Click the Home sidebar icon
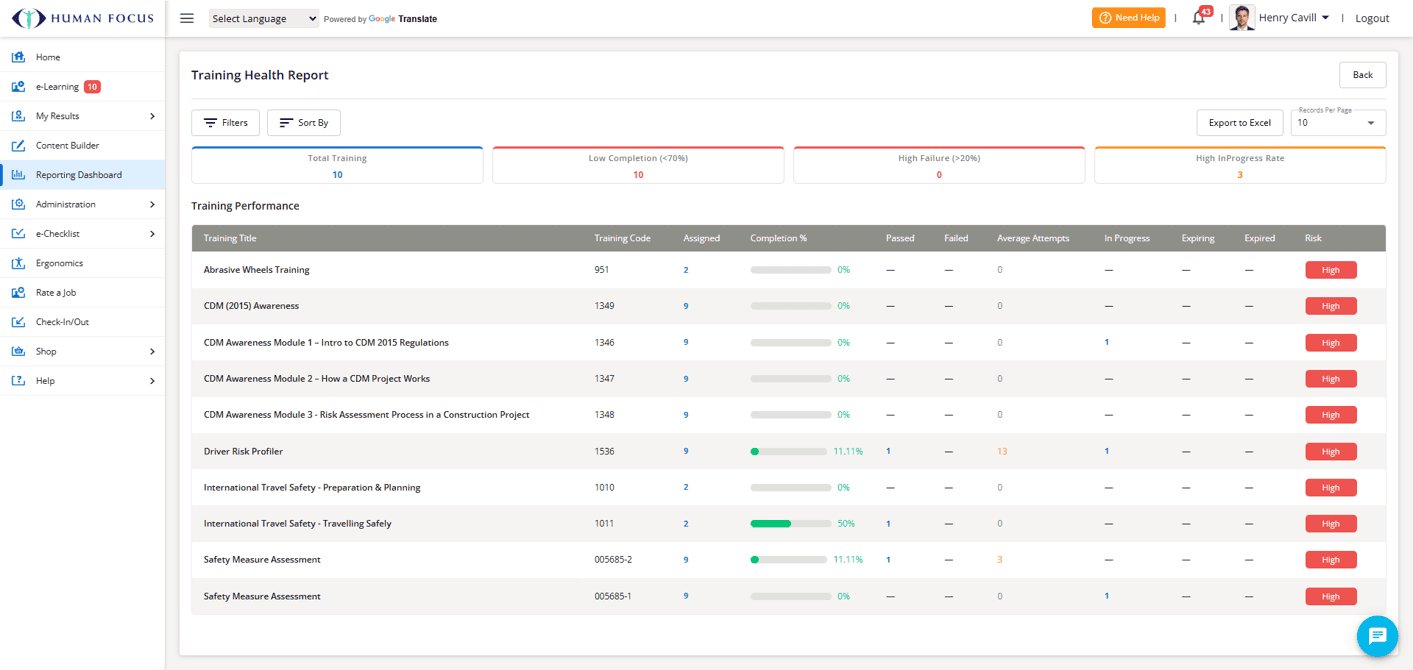 (18, 57)
